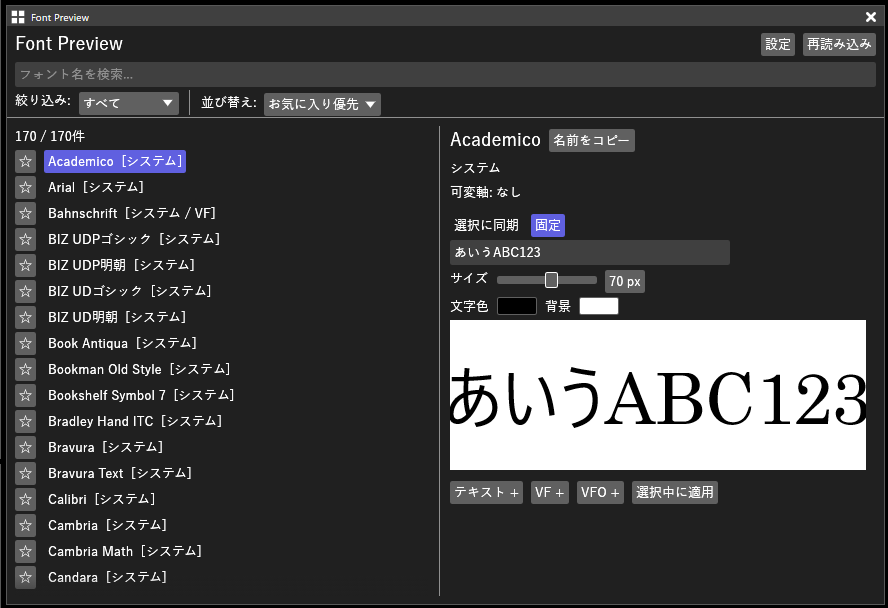Viewport: 888px width, 608px height.
Task: Click the star beside BIZ UDP明朝
Action: tap(25, 266)
